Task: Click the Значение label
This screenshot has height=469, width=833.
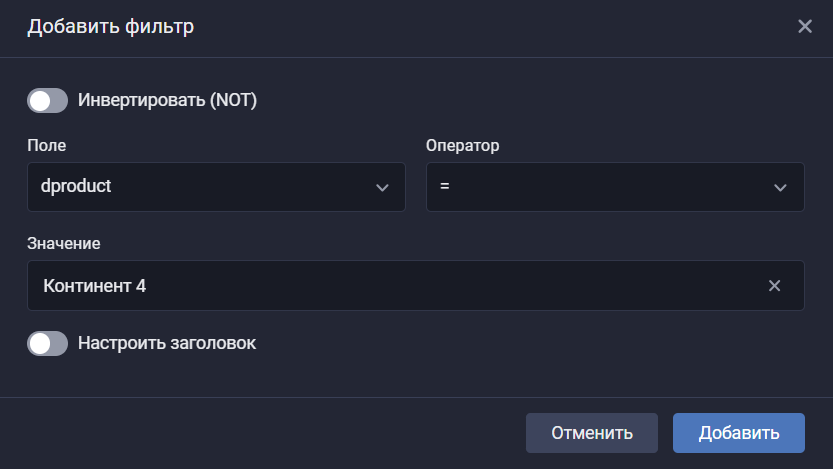Action: point(64,244)
